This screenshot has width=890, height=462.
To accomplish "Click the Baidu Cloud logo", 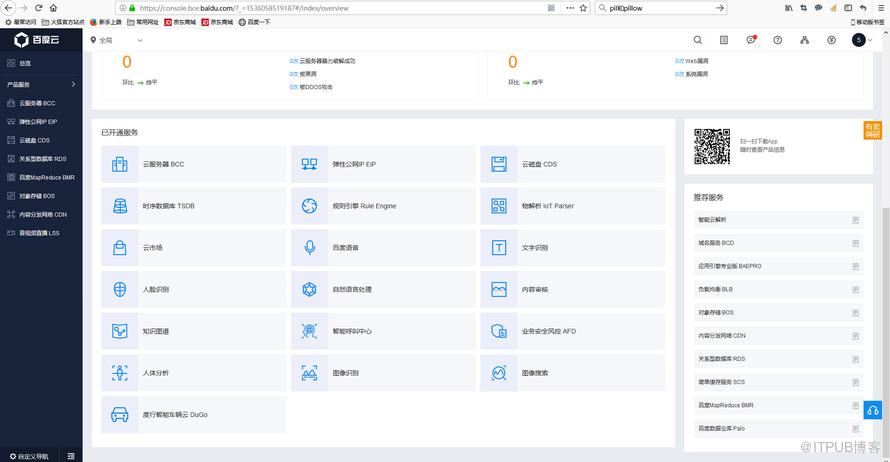I will (37, 40).
